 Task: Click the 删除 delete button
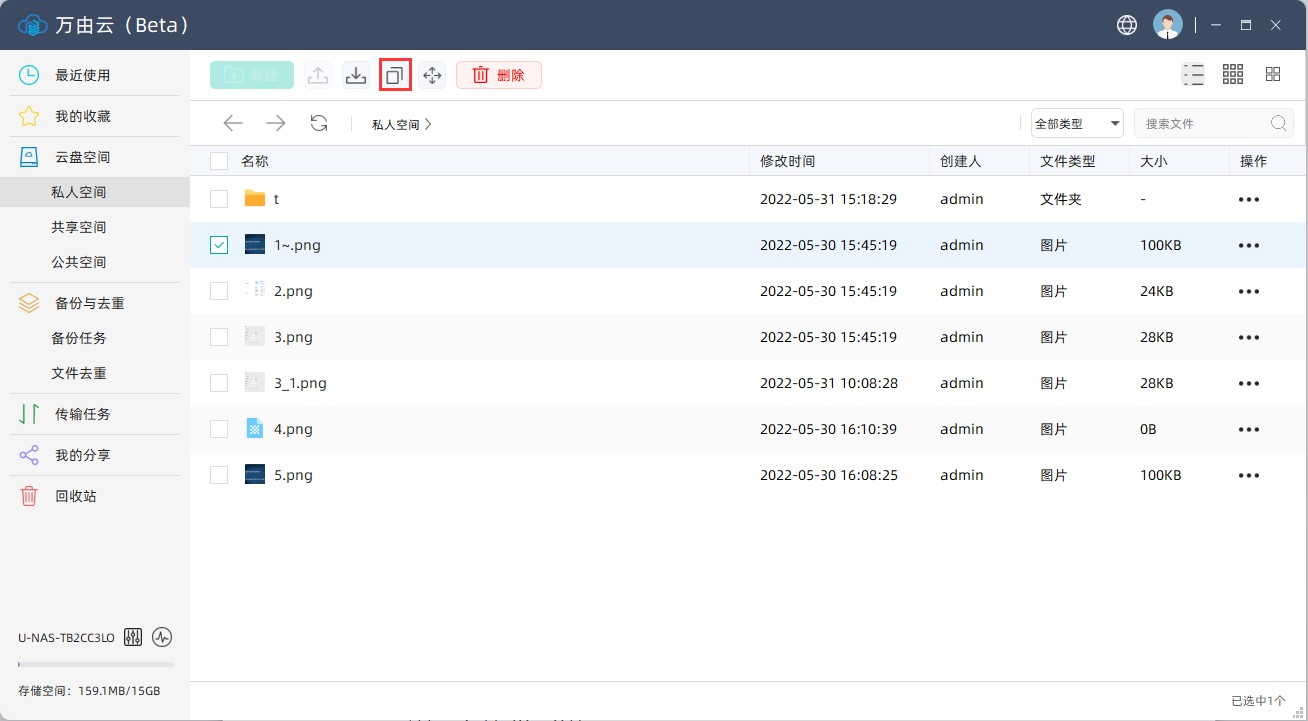(x=498, y=74)
